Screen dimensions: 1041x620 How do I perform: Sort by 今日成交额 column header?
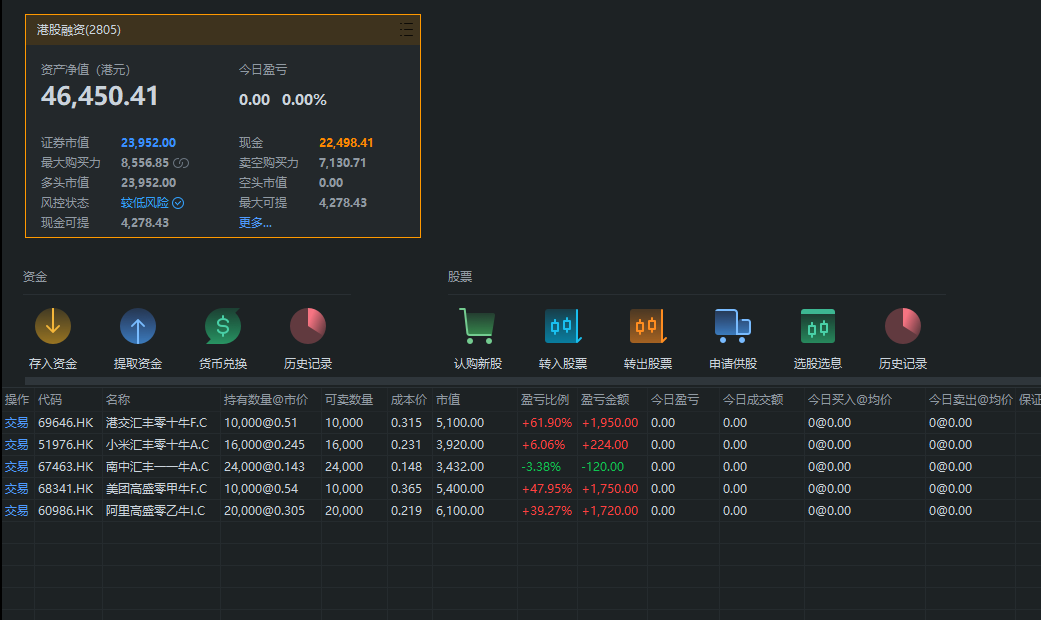pos(754,400)
